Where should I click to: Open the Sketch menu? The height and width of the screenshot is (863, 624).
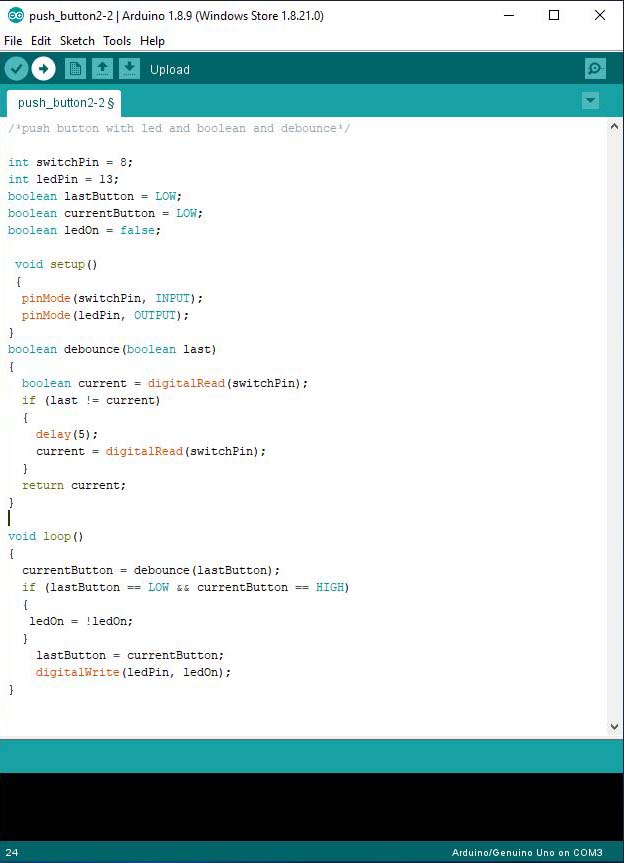pos(77,41)
